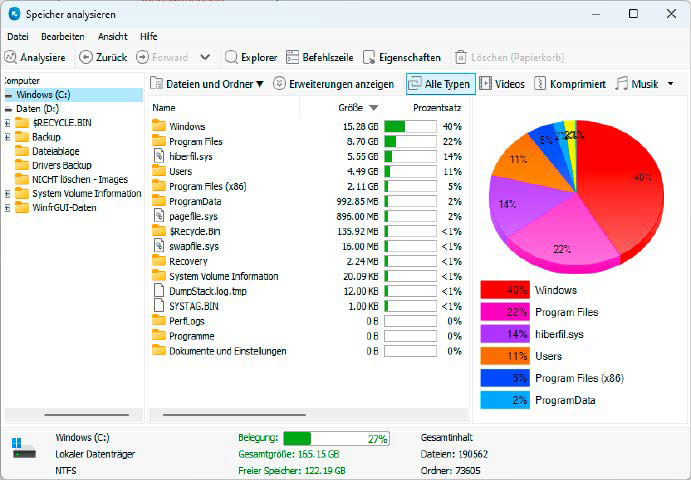
Task: Click the pink Program Files legend swatch
Action: click(x=505, y=312)
